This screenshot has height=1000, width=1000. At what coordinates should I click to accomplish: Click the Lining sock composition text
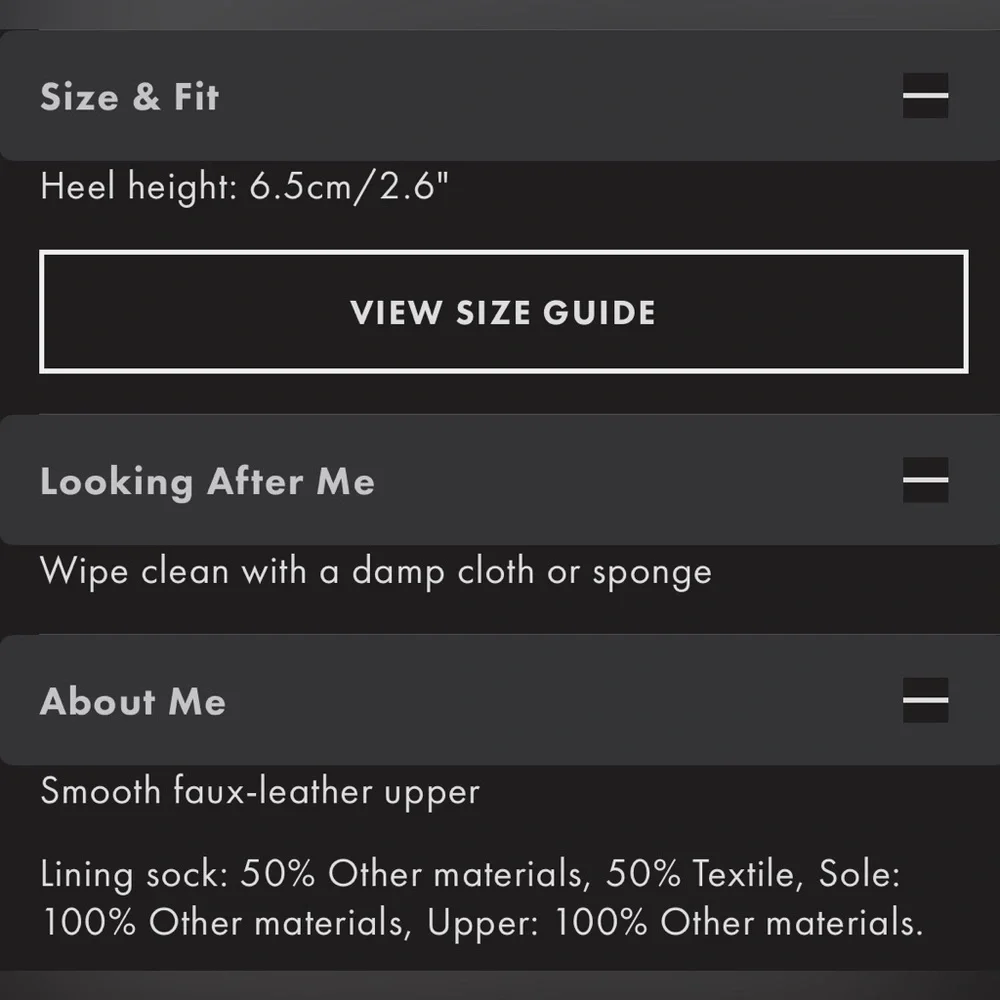click(x=136, y=875)
